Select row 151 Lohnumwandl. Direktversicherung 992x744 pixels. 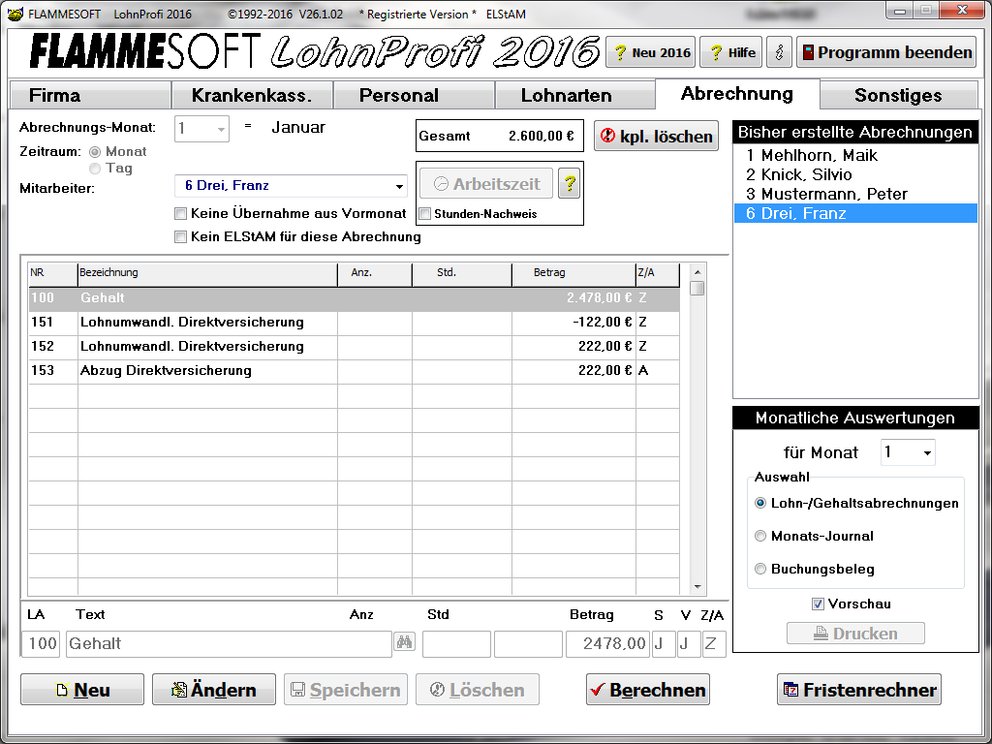[x=354, y=322]
